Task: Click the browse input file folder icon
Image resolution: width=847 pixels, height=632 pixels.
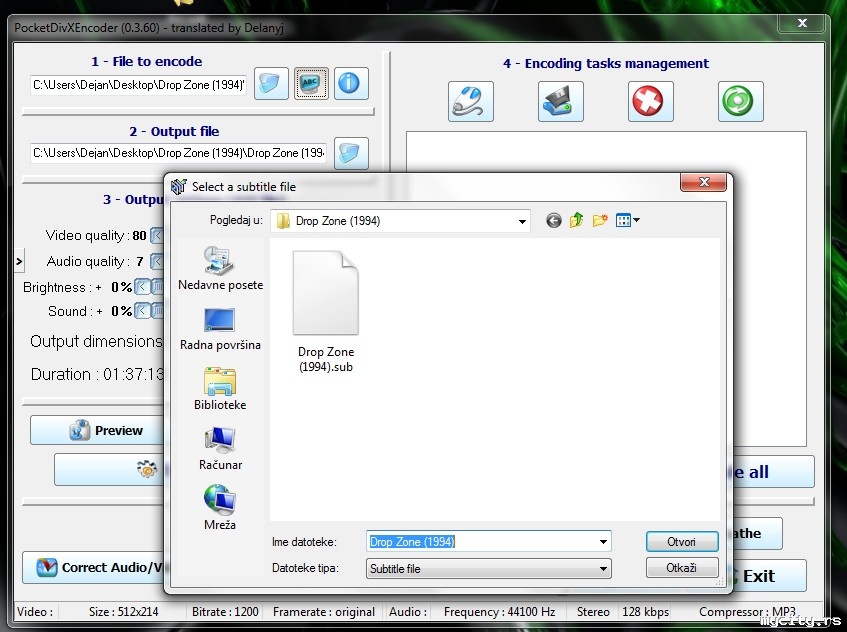Action: pos(271,84)
